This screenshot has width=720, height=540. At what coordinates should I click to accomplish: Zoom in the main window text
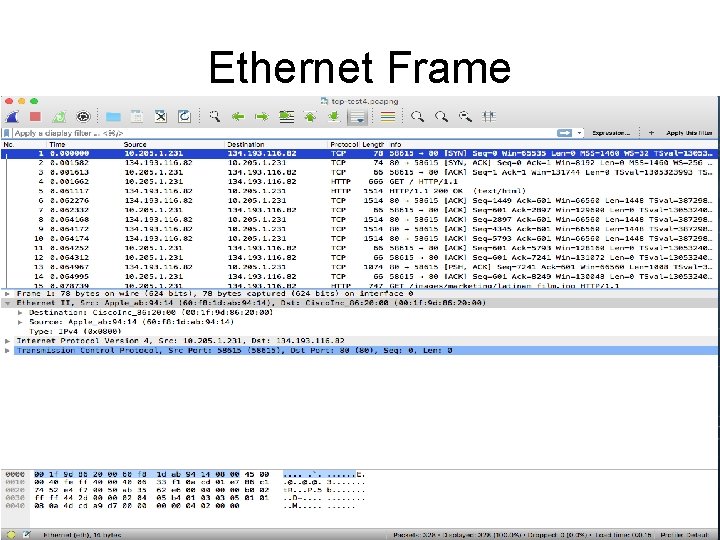[417, 117]
